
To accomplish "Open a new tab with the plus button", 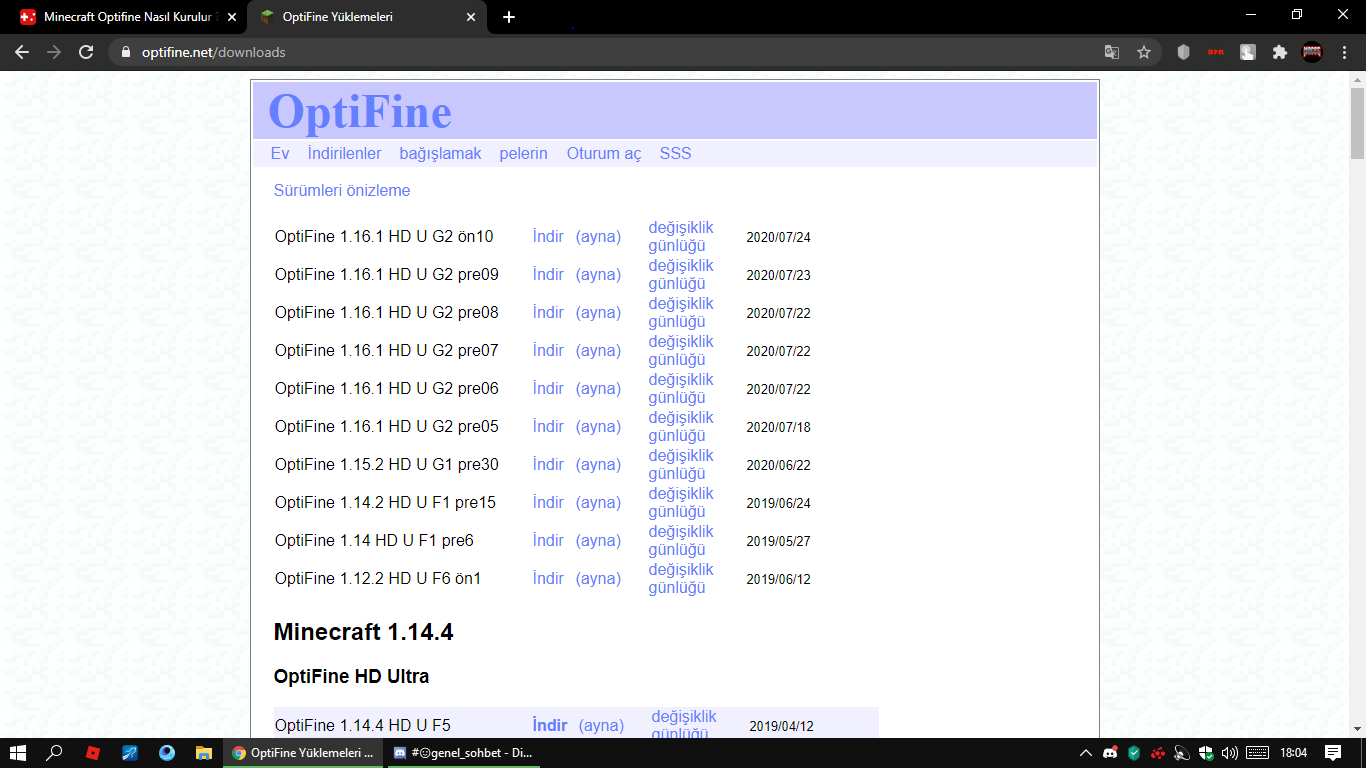I will [509, 17].
